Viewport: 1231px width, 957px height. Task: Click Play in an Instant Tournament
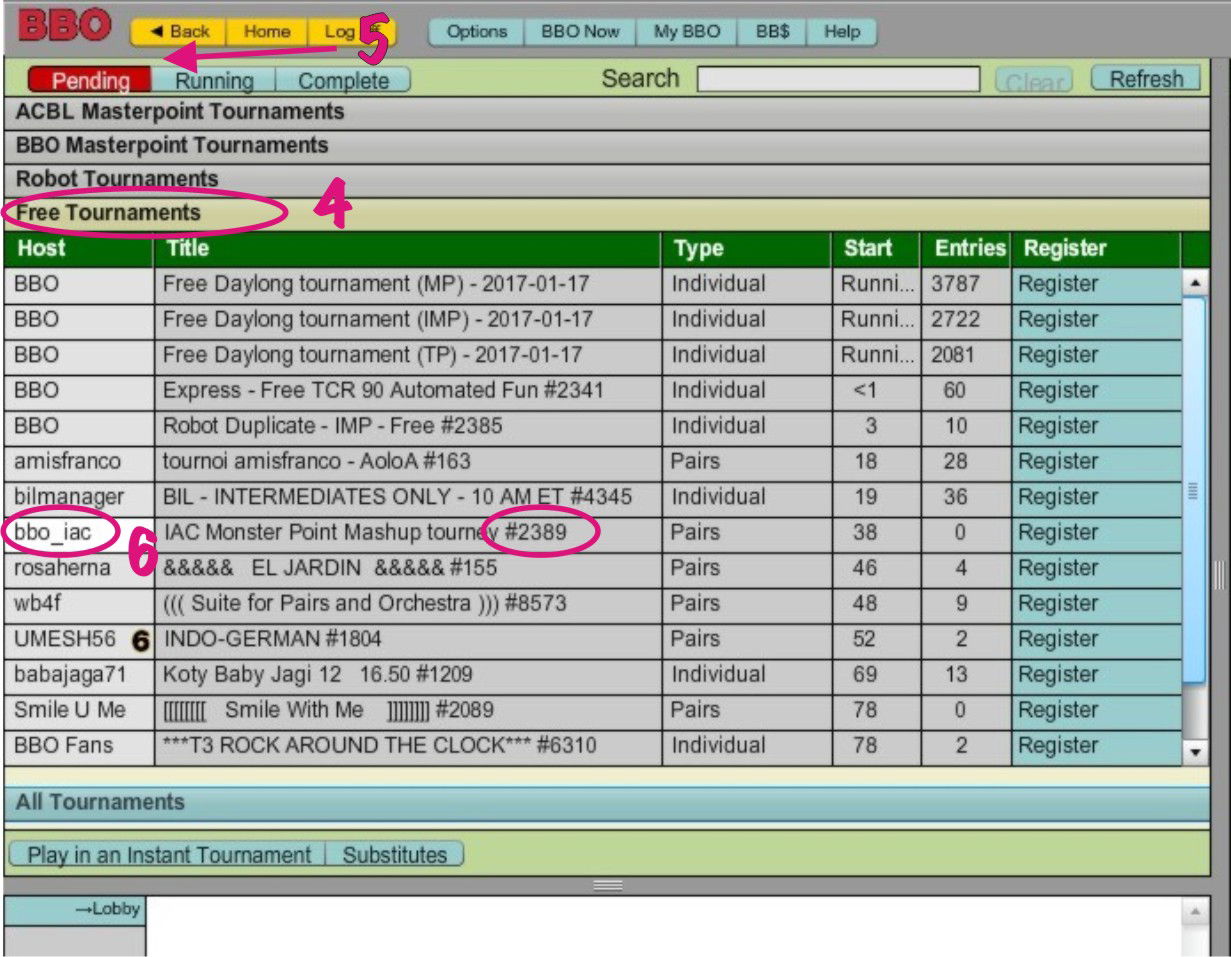(168, 855)
